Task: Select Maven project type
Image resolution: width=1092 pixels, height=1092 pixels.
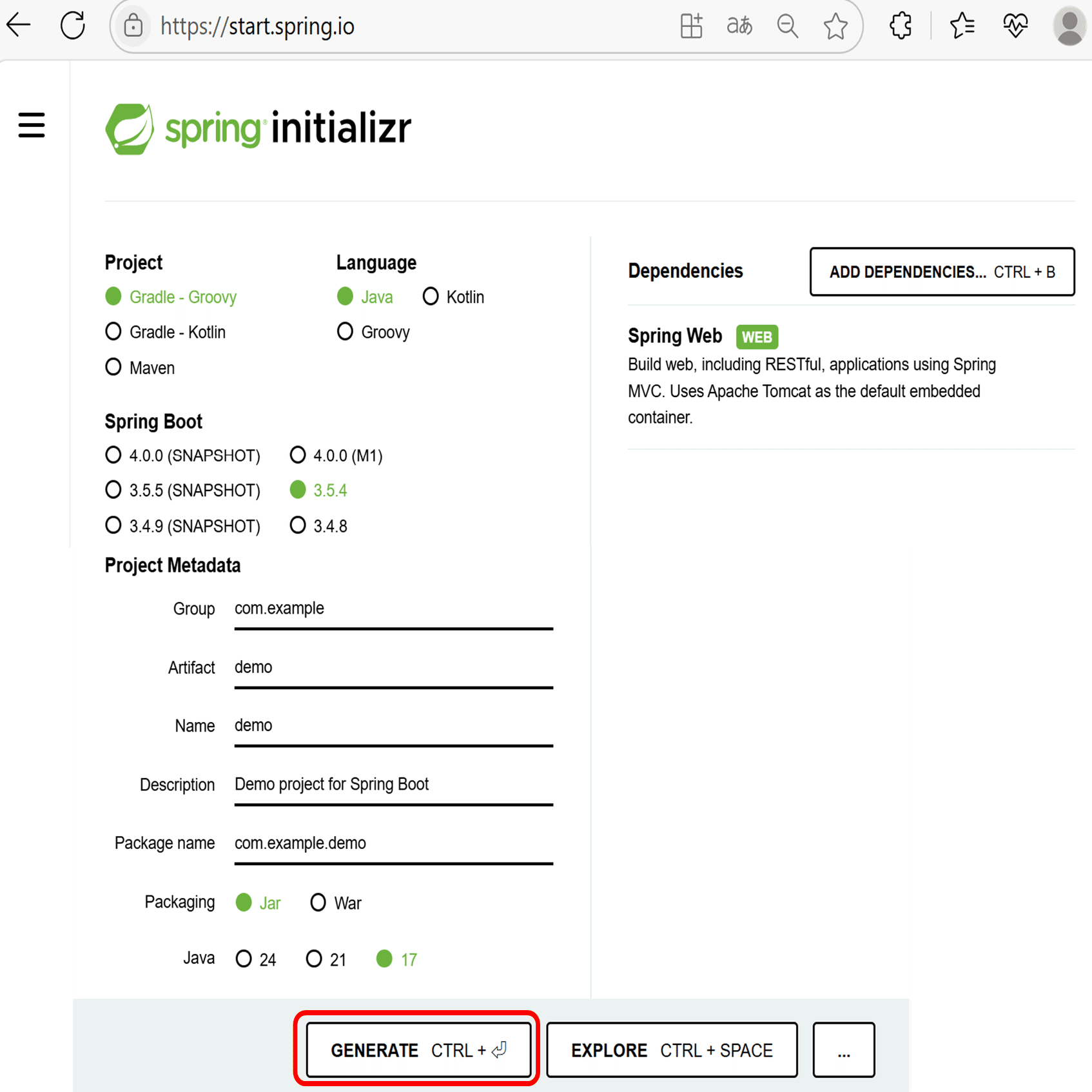Action: tap(140, 367)
